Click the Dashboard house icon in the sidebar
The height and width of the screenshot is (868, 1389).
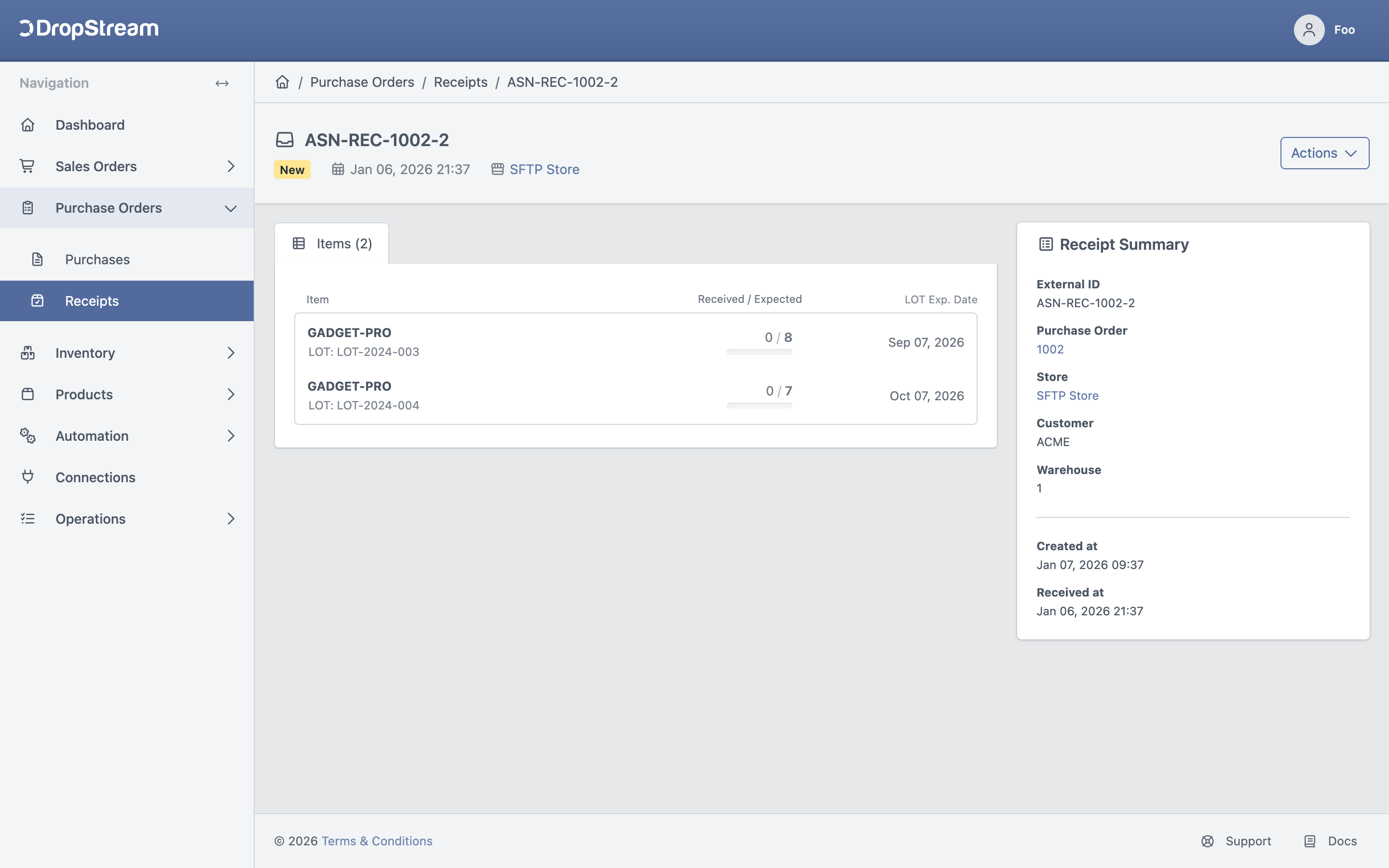[27, 124]
